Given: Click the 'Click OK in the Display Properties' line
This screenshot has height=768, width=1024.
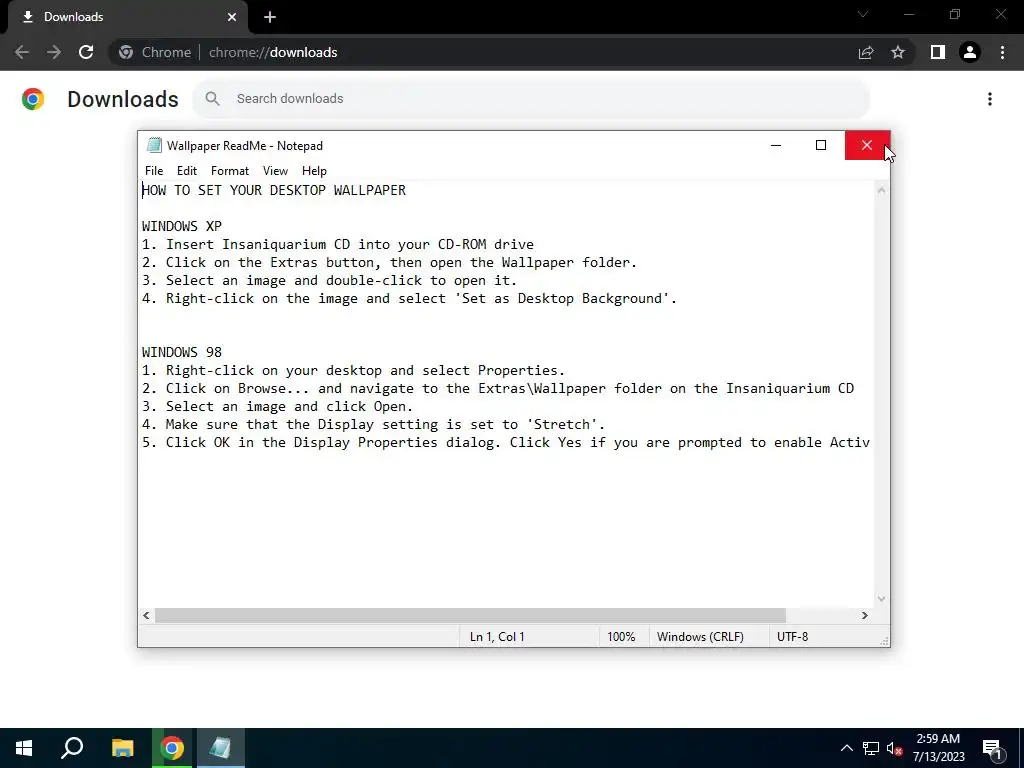Looking at the screenshot, I should (x=506, y=442).
